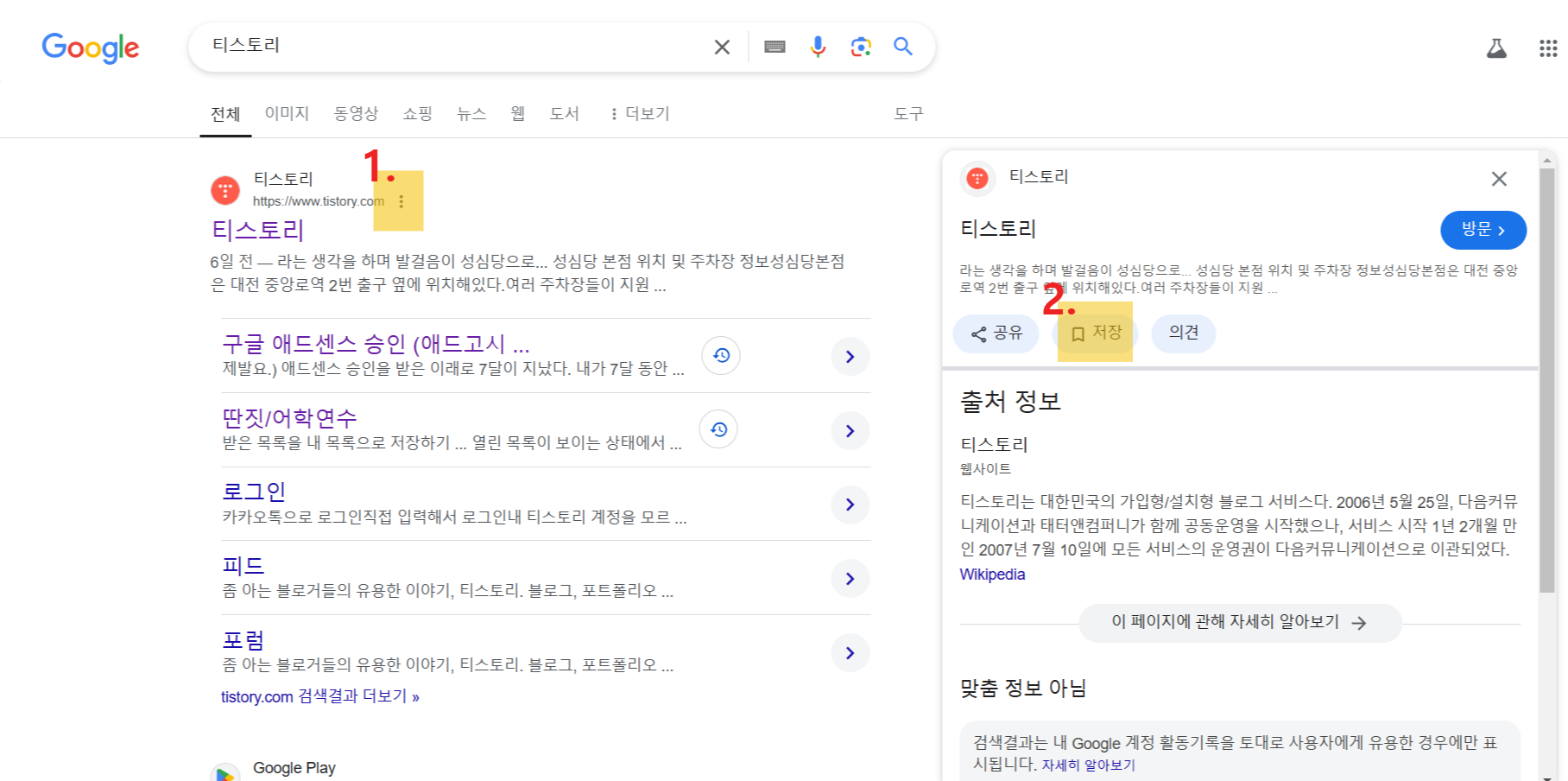Image resolution: width=1568 pixels, height=781 pixels.
Task: Open the 티스토리 main result title link
Action: coord(258,230)
